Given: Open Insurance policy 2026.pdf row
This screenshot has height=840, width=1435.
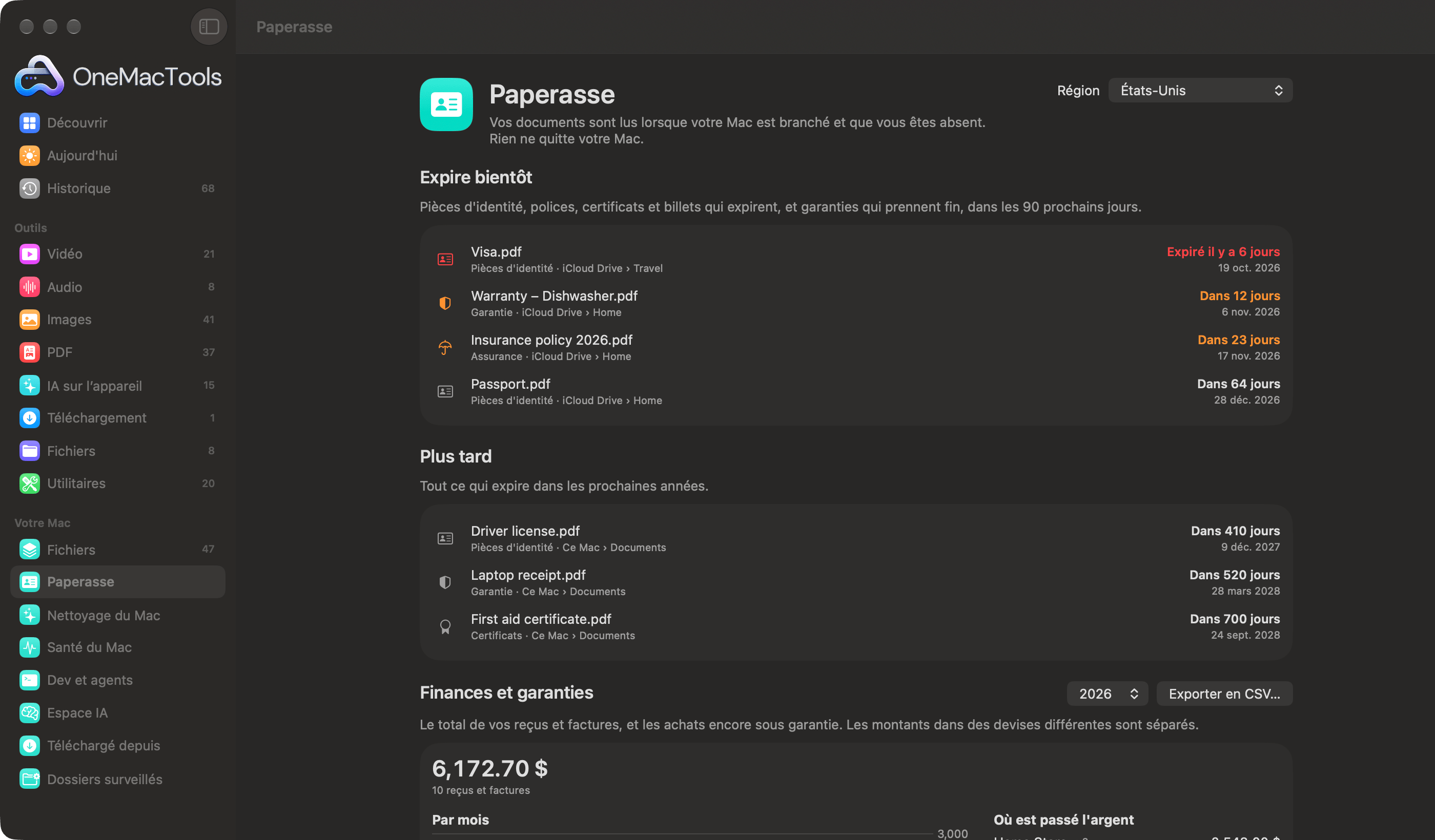Looking at the screenshot, I should pos(856,348).
